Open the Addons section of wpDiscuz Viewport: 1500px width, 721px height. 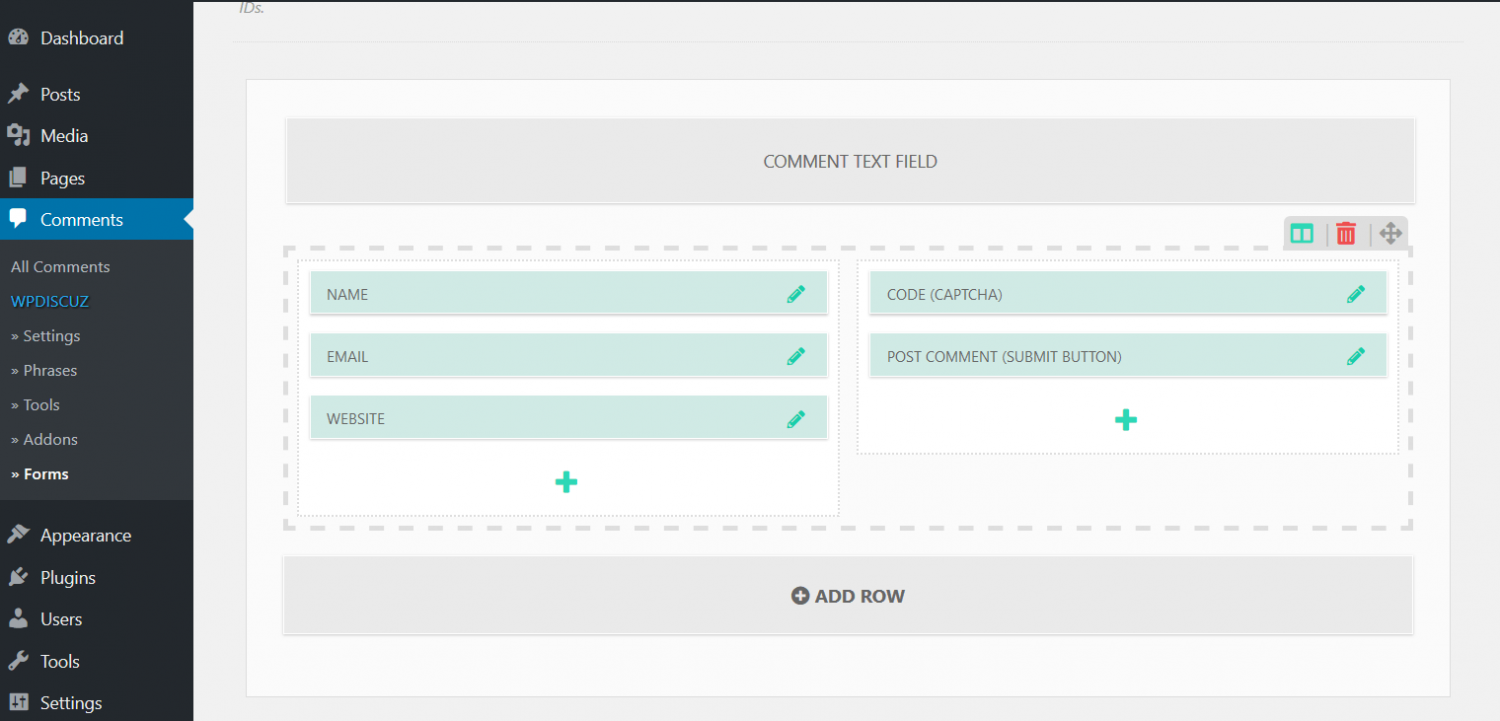45,439
